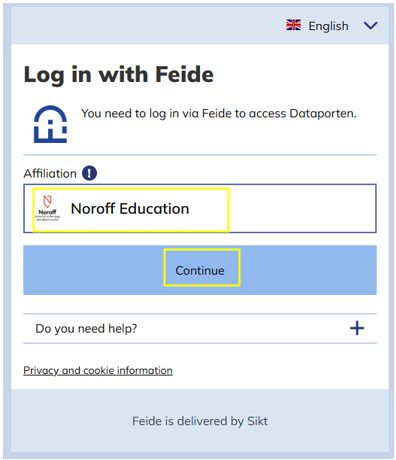Select the Noroff Education affiliation text
The image size is (396, 460).
(130, 209)
